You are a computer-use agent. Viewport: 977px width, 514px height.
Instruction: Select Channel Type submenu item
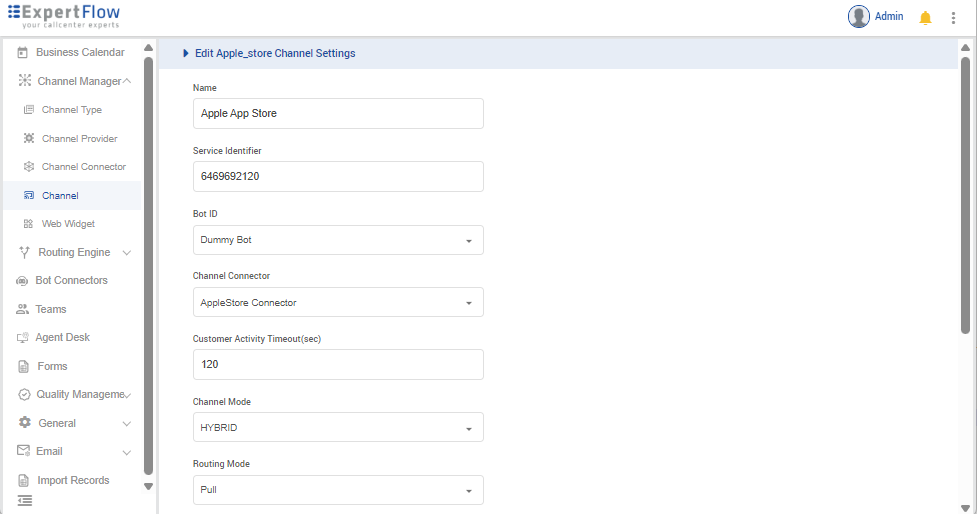pos(72,110)
